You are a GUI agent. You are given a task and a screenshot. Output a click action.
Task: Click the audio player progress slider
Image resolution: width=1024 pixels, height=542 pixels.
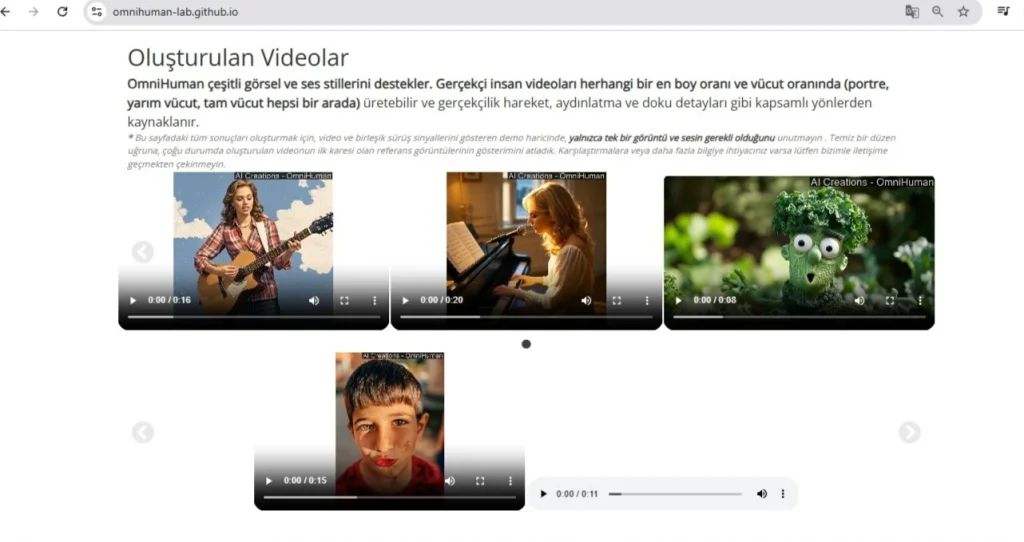[x=675, y=494]
